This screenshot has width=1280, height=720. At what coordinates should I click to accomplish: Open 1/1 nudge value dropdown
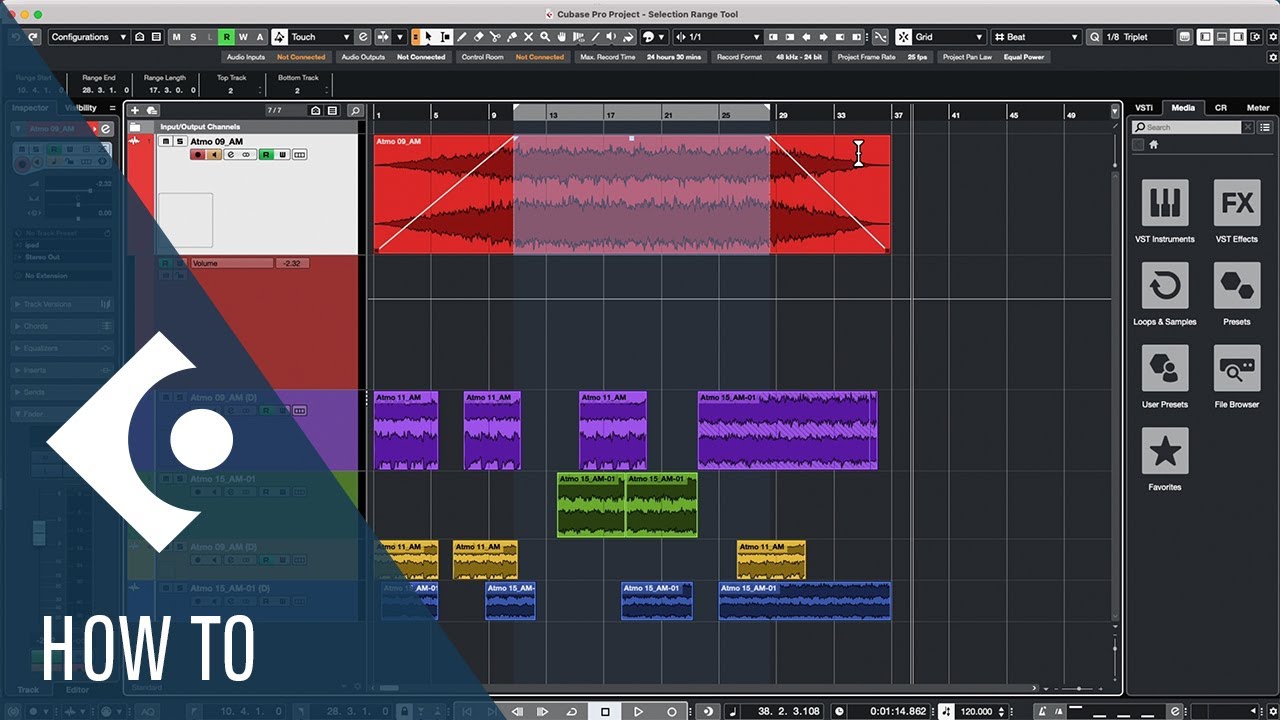pos(719,37)
